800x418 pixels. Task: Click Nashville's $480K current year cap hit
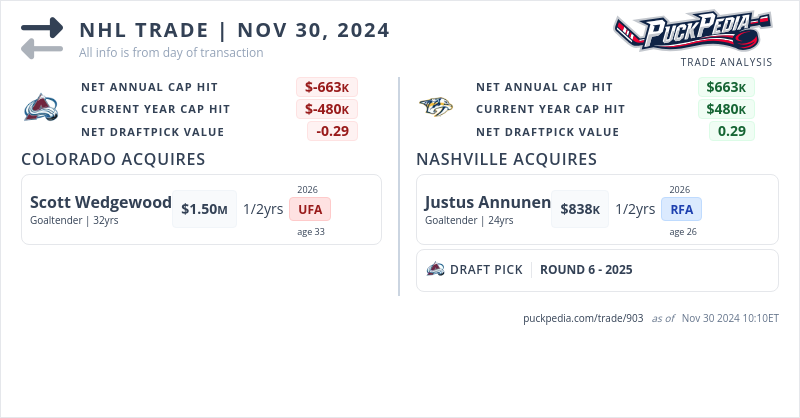727,109
